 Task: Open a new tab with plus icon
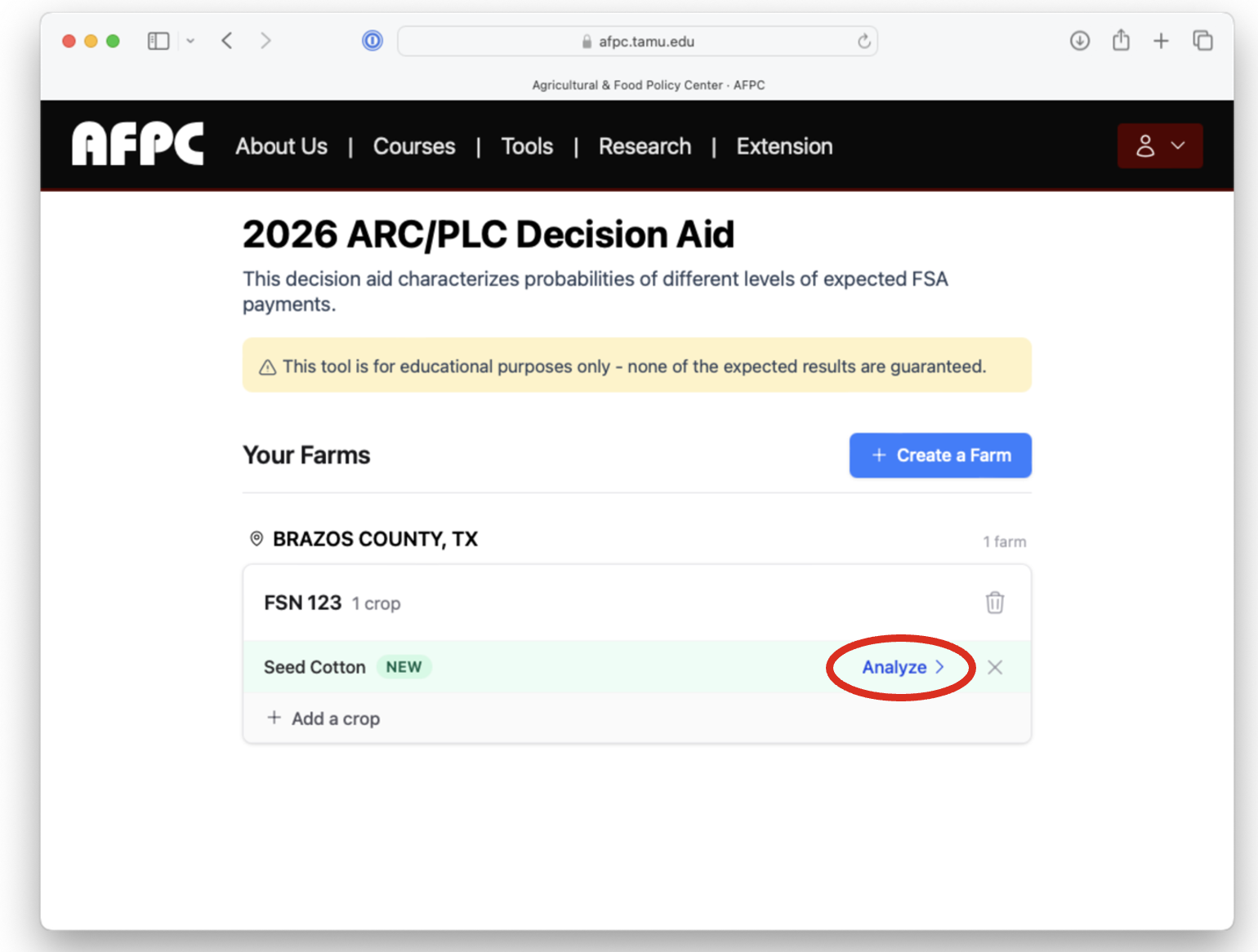pos(1161,41)
